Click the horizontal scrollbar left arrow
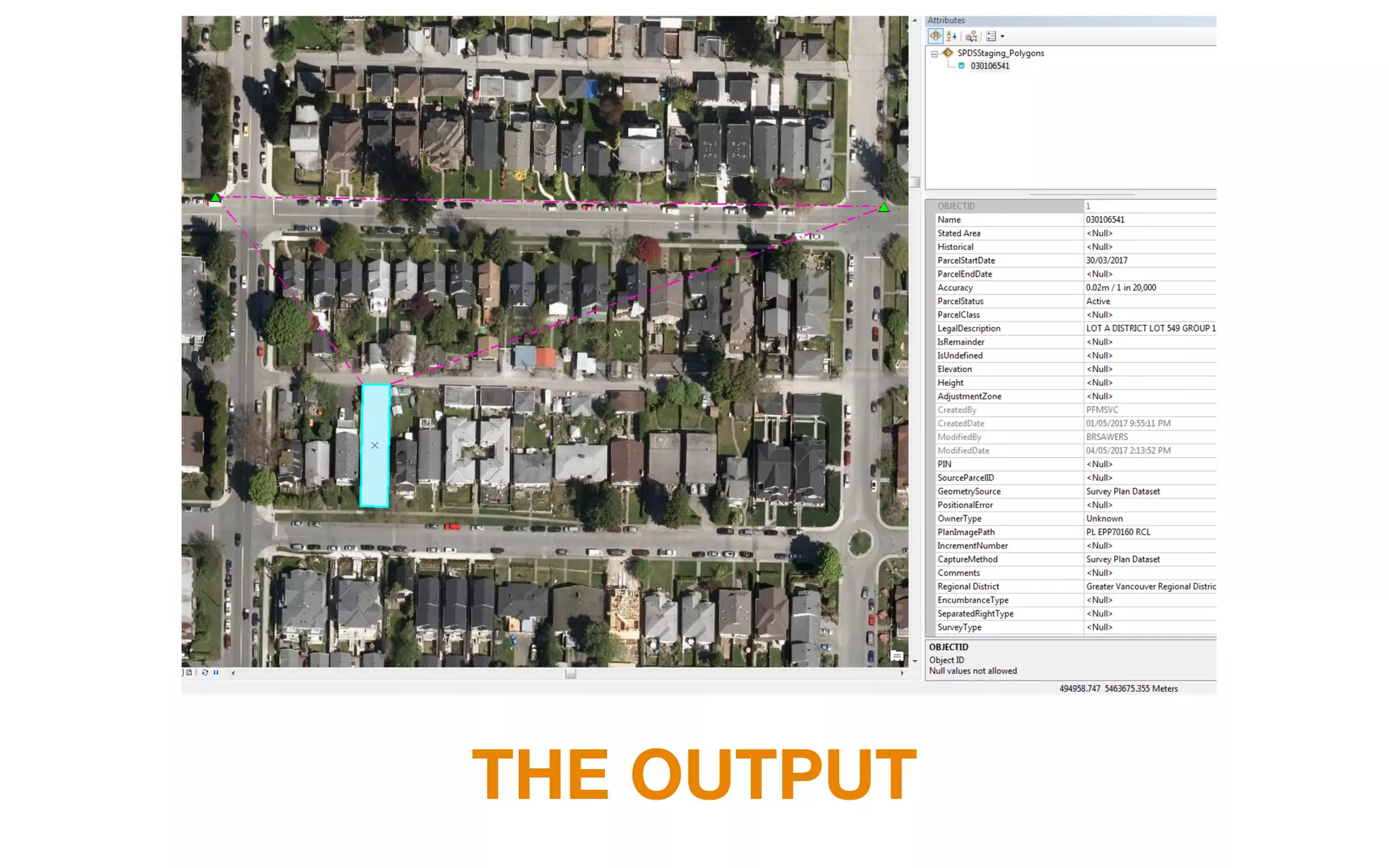Viewport: 1389px width, 868px height. [233, 673]
